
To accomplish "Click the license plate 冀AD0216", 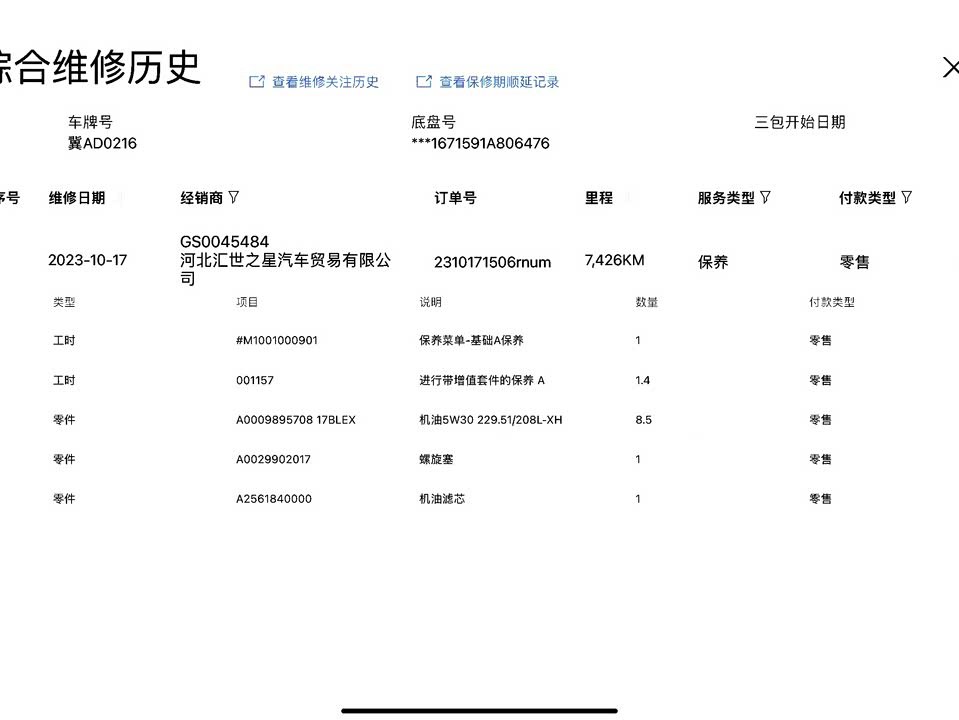I will [102, 143].
